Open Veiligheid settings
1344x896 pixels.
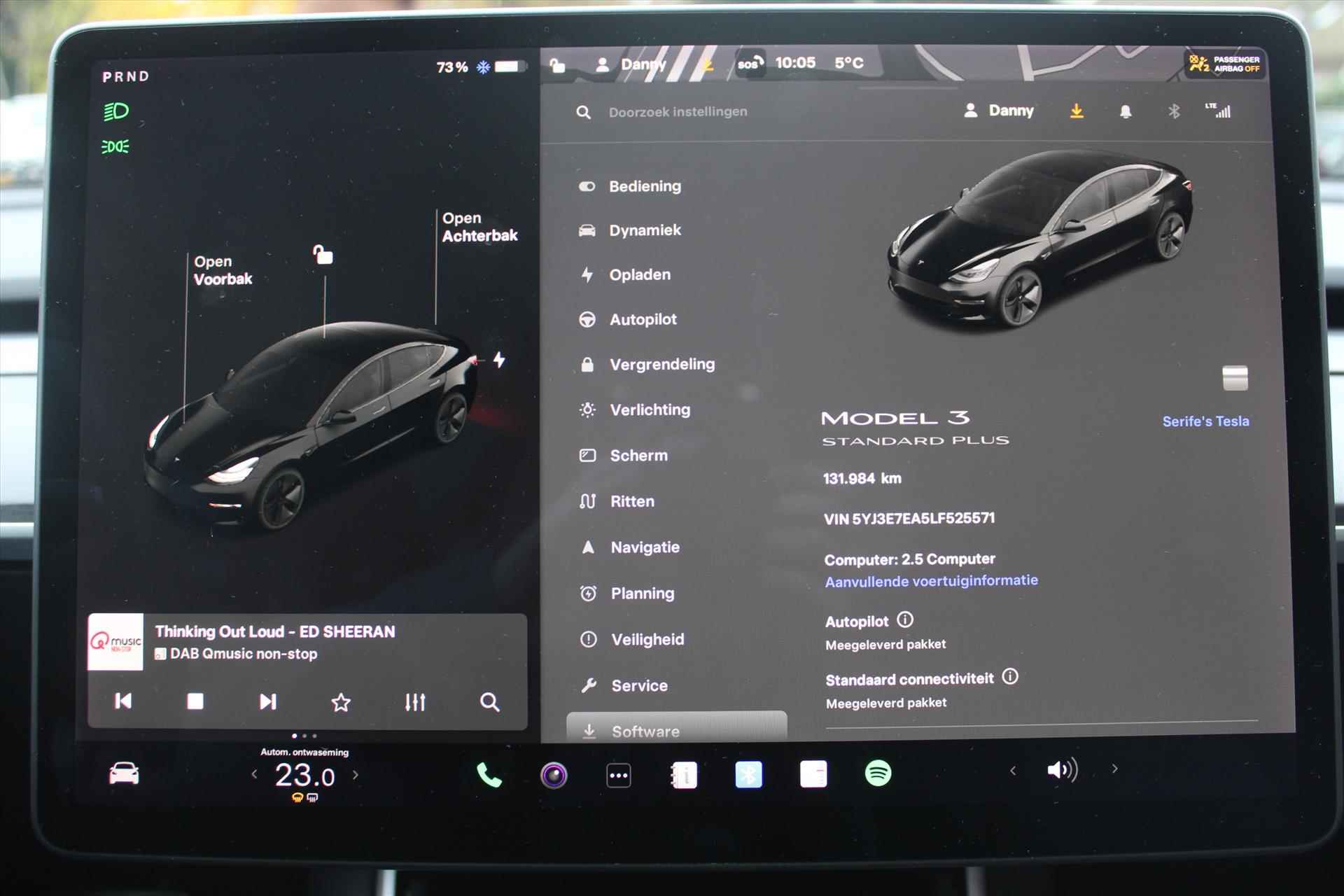coord(631,640)
